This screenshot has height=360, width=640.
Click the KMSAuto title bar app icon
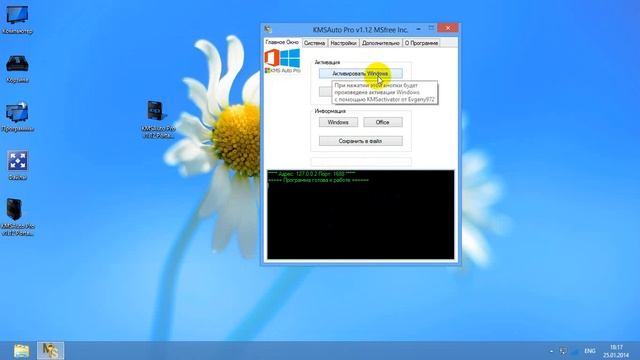(268, 29)
